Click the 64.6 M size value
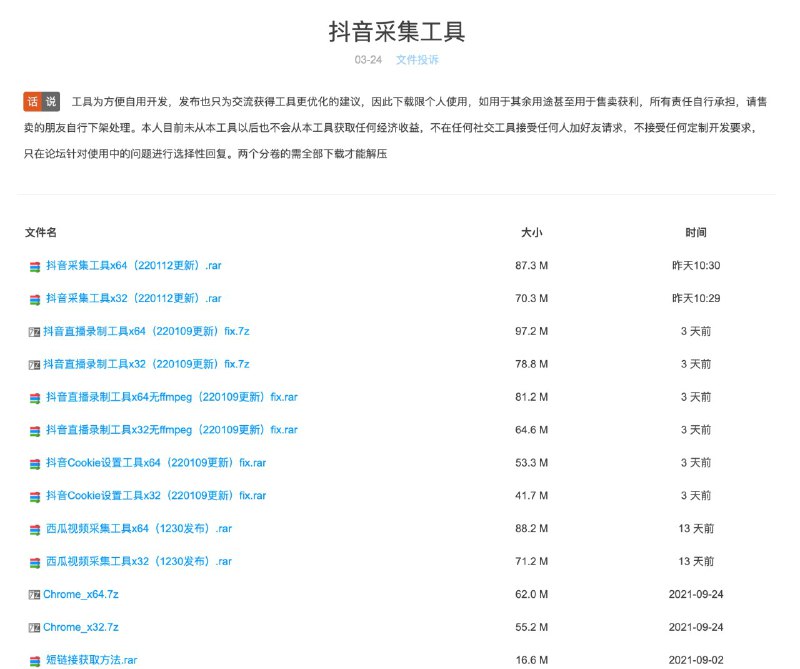 [531, 430]
